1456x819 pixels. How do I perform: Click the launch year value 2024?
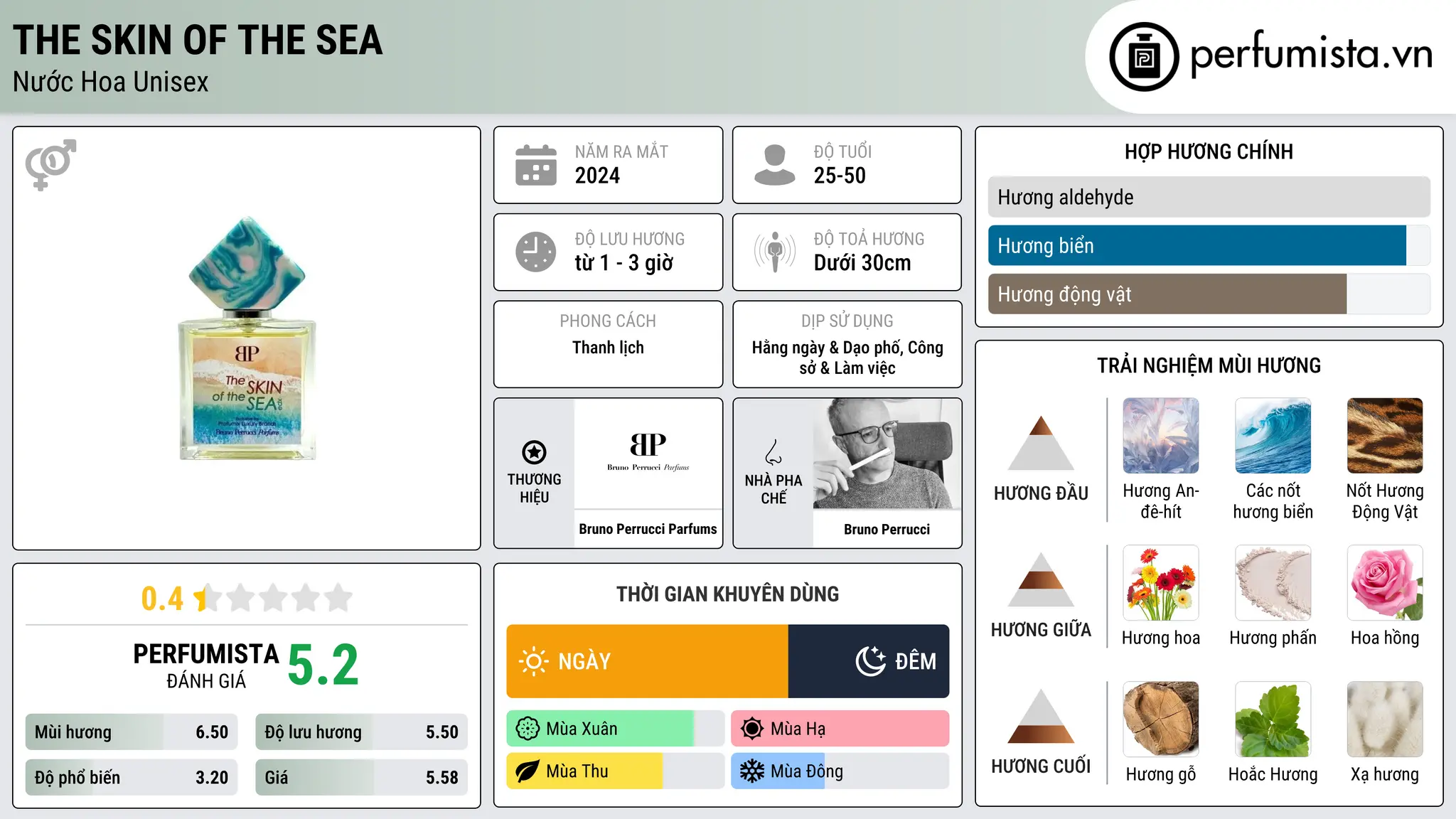click(x=597, y=176)
